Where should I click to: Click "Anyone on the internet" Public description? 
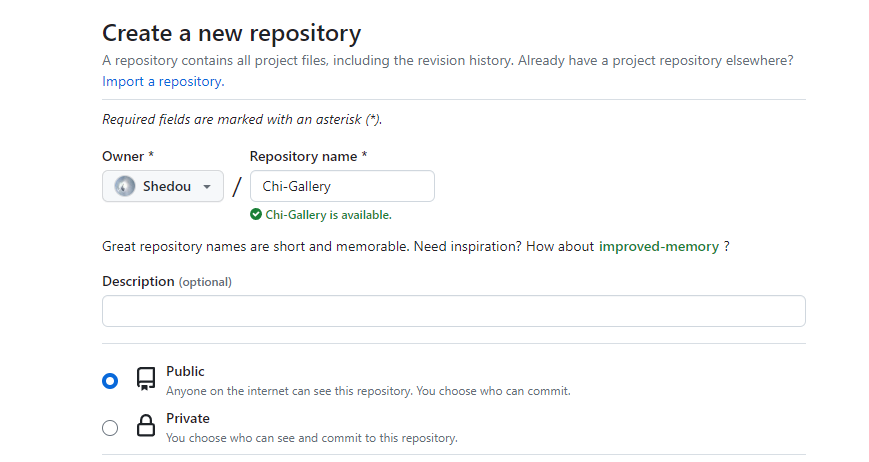pos(368,391)
